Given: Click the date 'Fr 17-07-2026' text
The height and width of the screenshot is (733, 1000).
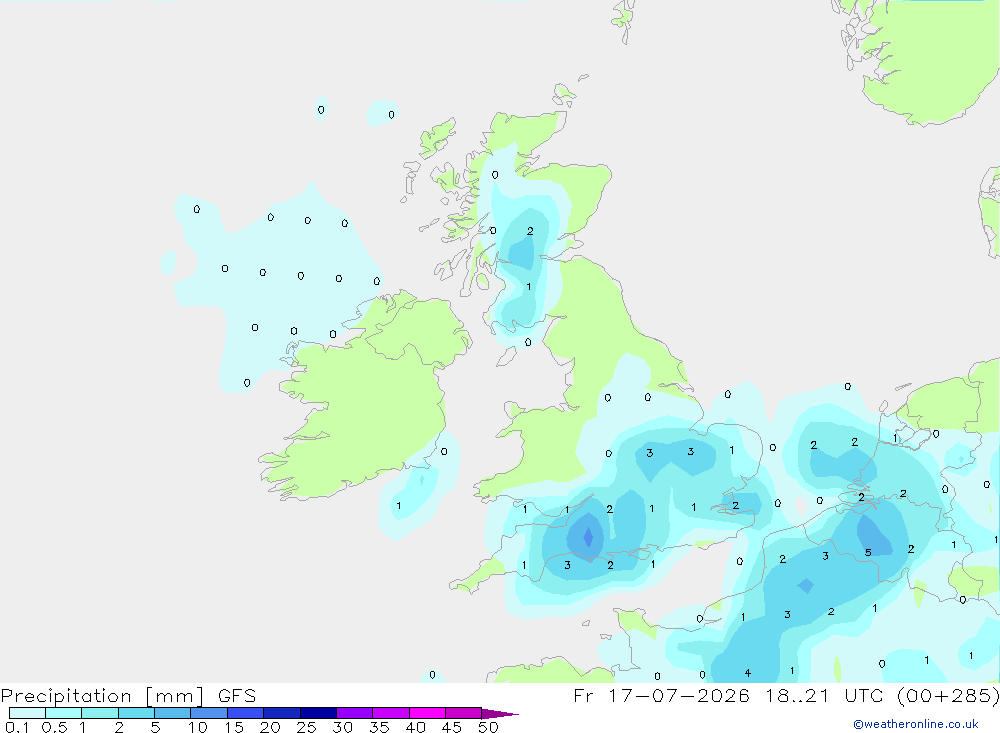Looking at the screenshot, I should [661, 695].
